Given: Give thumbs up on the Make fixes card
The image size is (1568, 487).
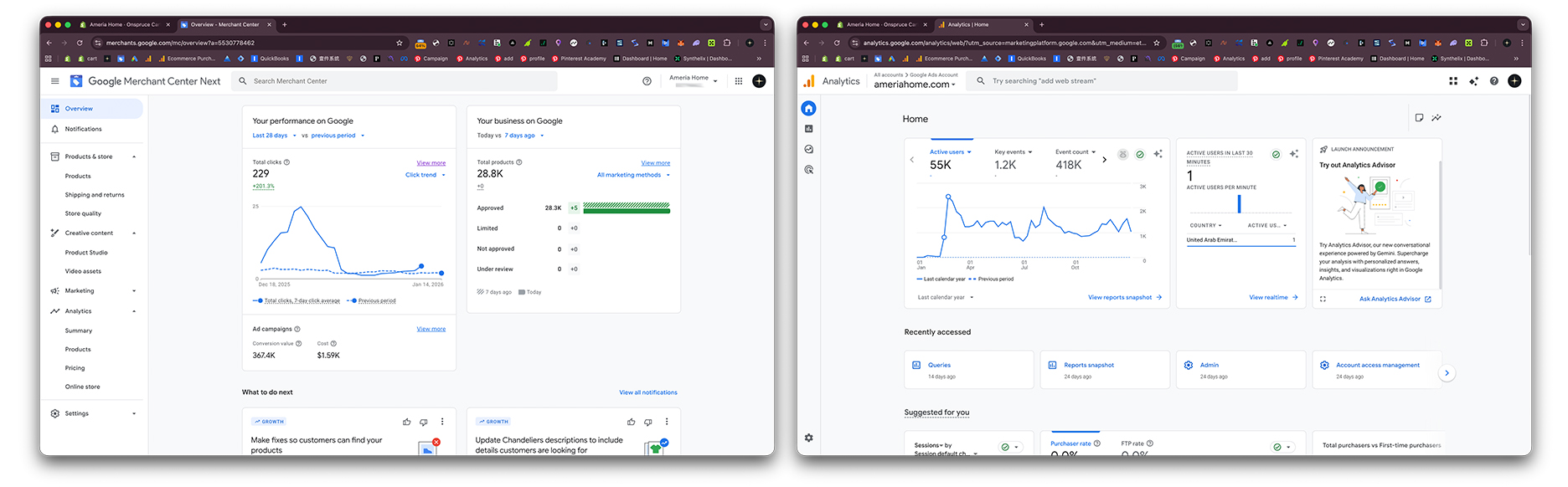Looking at the screenshot, I should click(x=407, y=422).
